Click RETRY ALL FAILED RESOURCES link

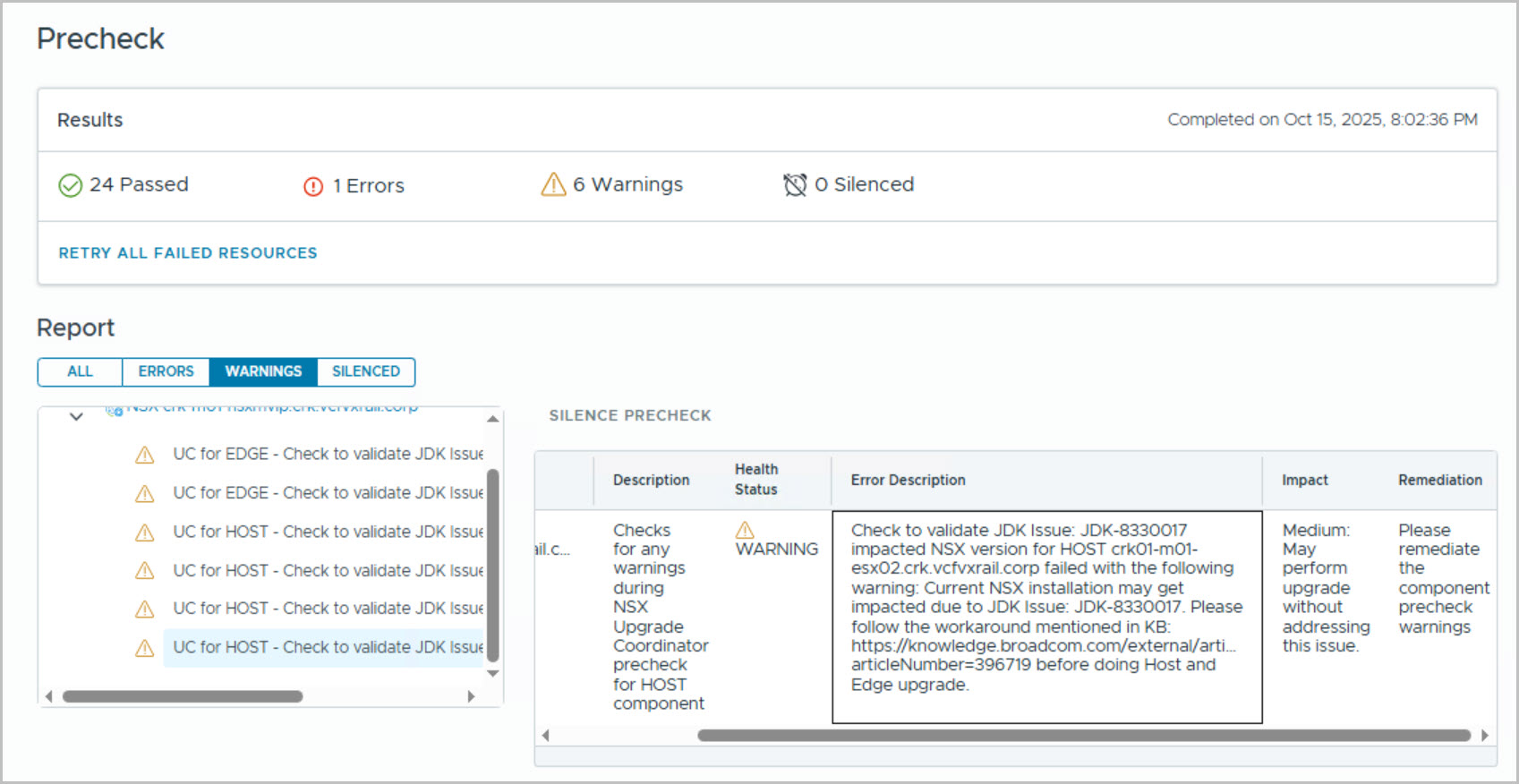point(188,253)
